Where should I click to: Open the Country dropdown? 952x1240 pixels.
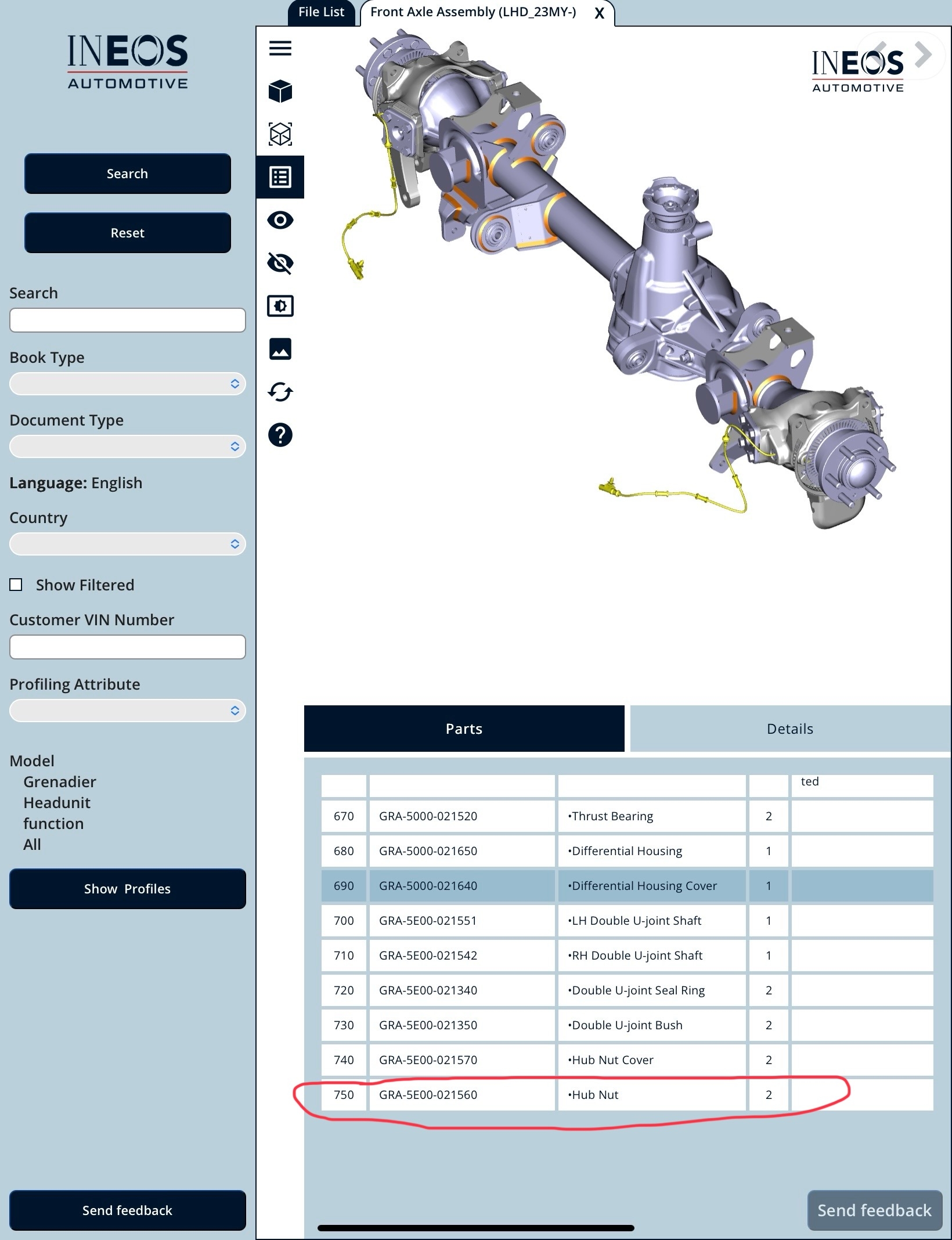(x=127, y=544)
